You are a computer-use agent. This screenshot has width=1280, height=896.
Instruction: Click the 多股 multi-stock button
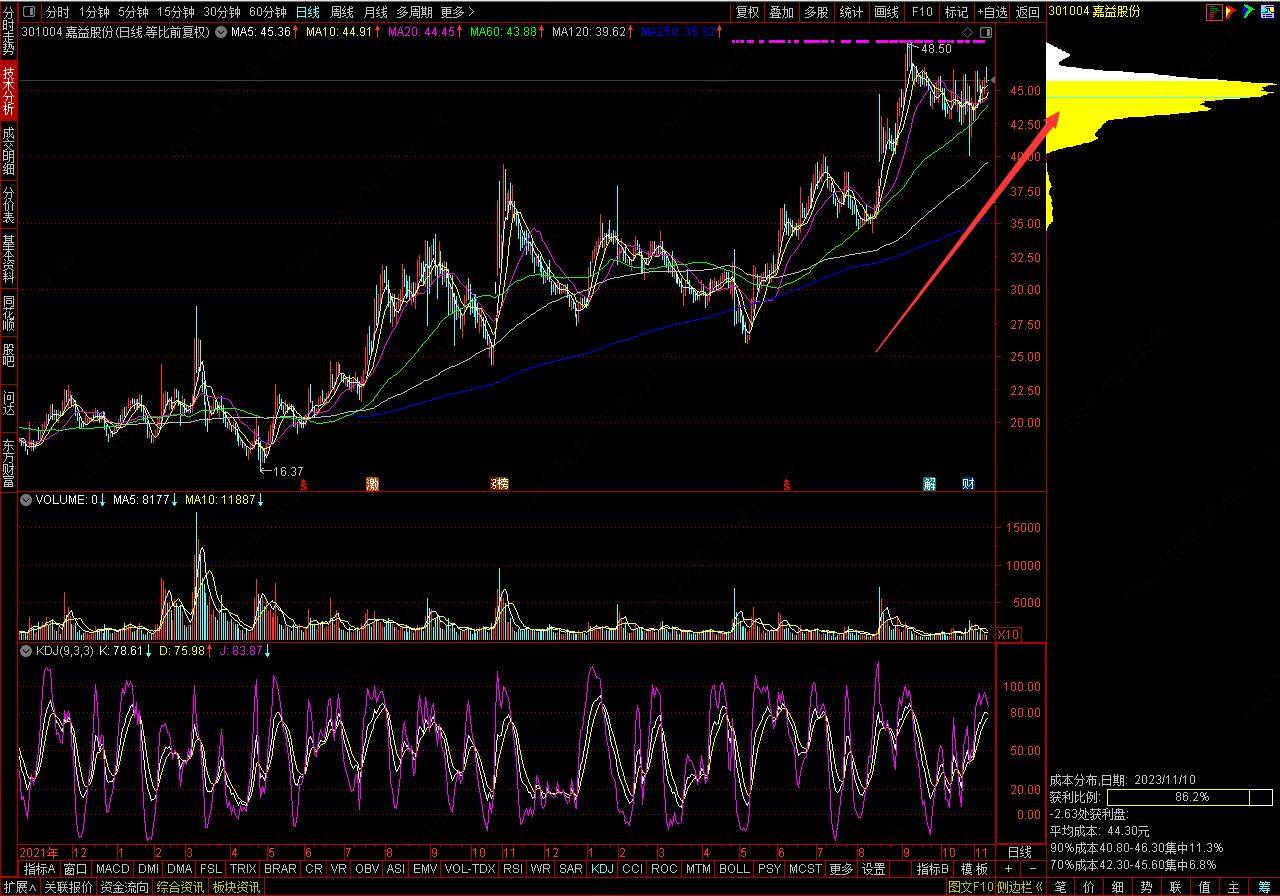816,12
